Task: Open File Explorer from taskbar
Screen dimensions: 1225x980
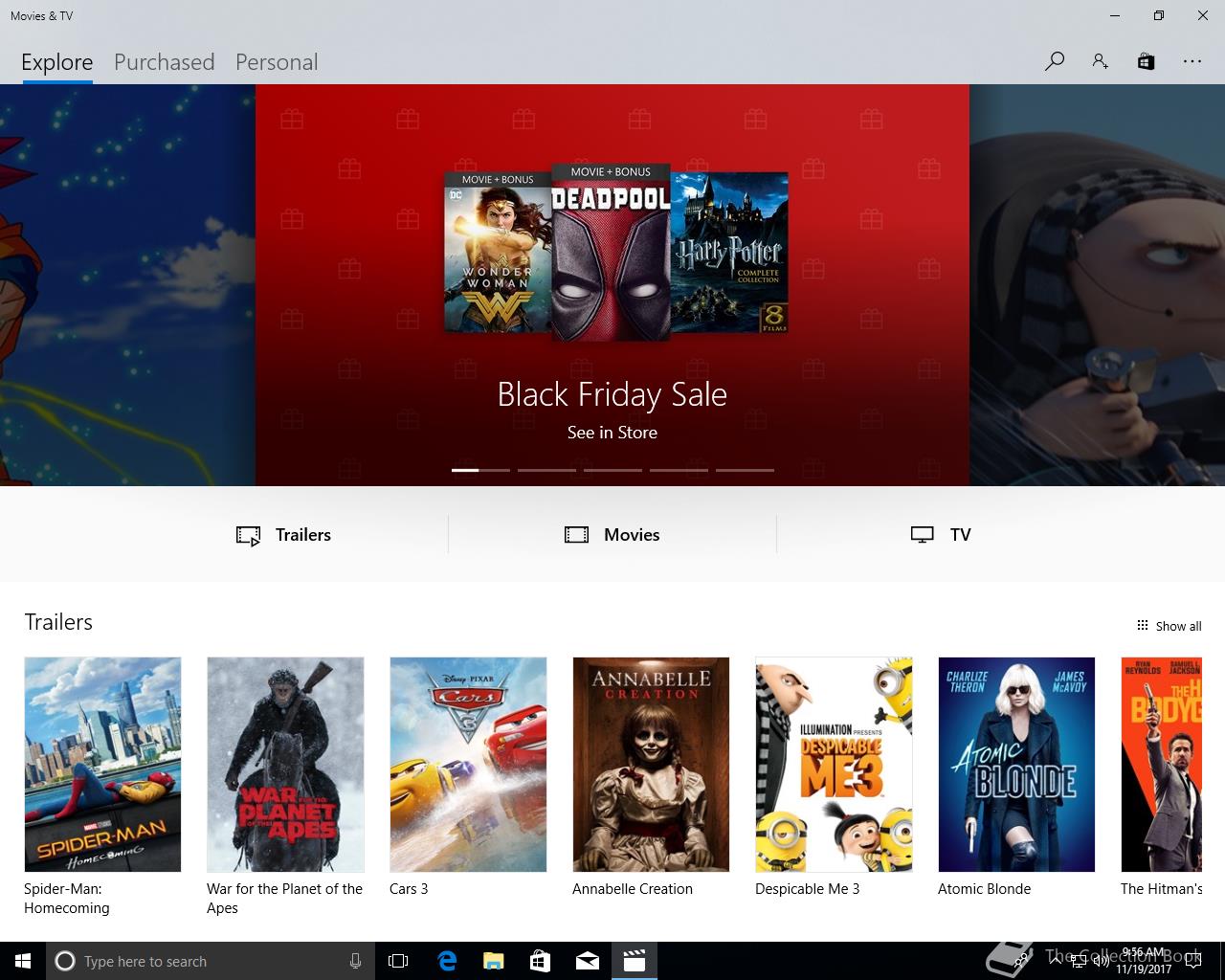Action: (x=493, y=961)
